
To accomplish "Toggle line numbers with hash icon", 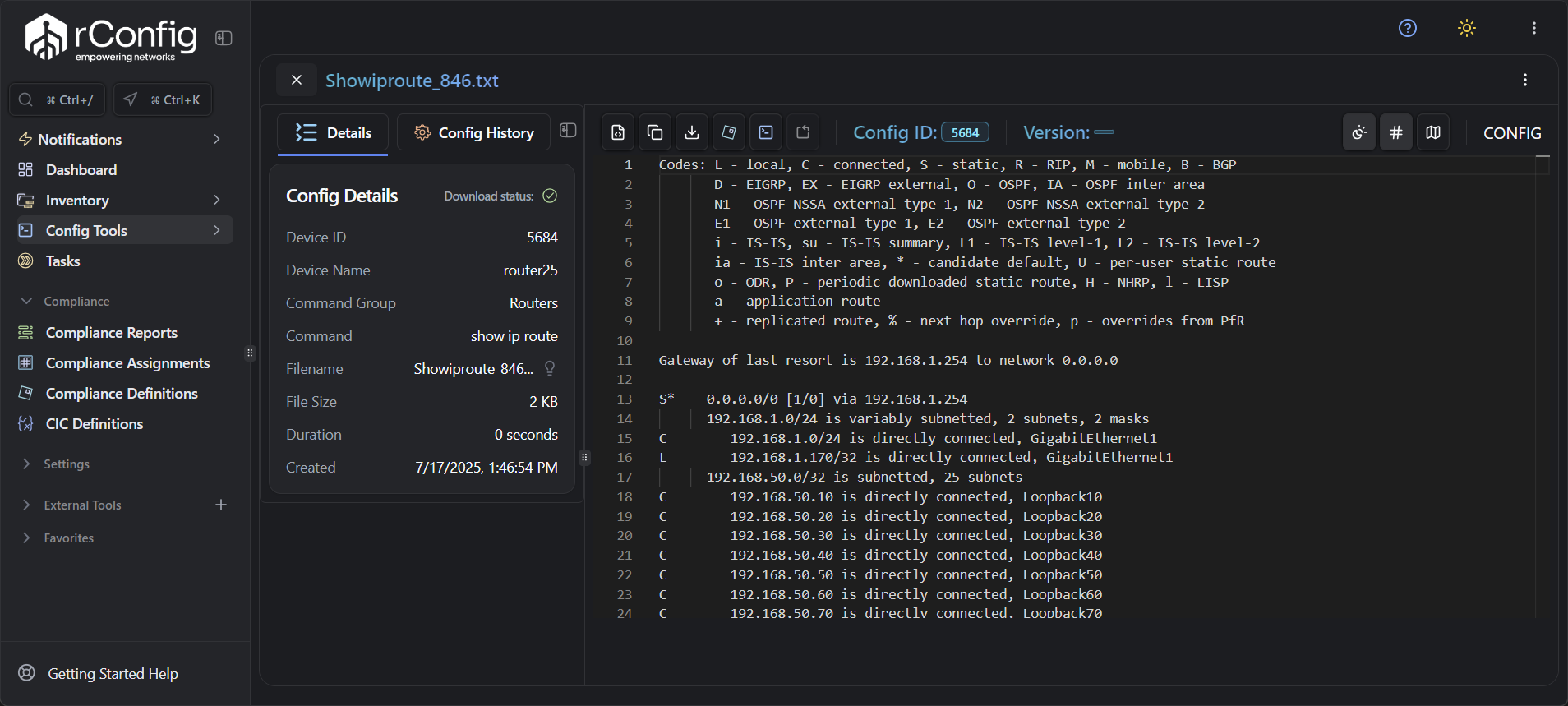I will [1396, 132].
